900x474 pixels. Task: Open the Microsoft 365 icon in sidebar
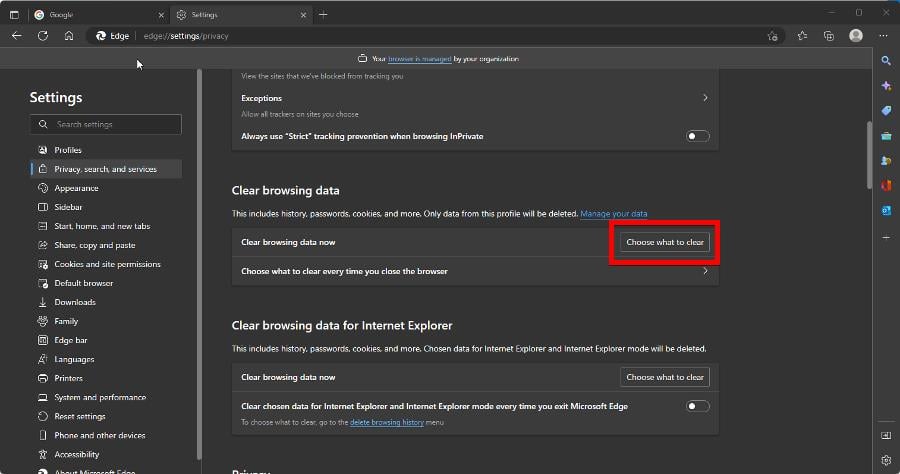[x=886, y=185]
